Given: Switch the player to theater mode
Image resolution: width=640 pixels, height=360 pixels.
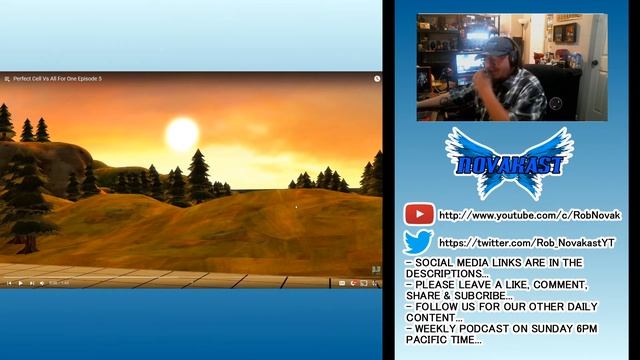Looking at the screenshot, I should (x=364, y=283).
